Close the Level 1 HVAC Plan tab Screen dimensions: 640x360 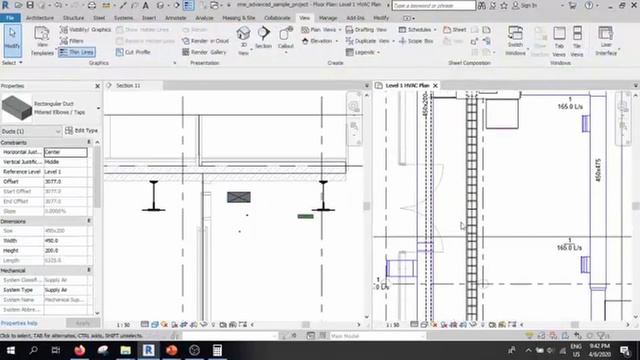pyautogui.click(x=435, y=85)
